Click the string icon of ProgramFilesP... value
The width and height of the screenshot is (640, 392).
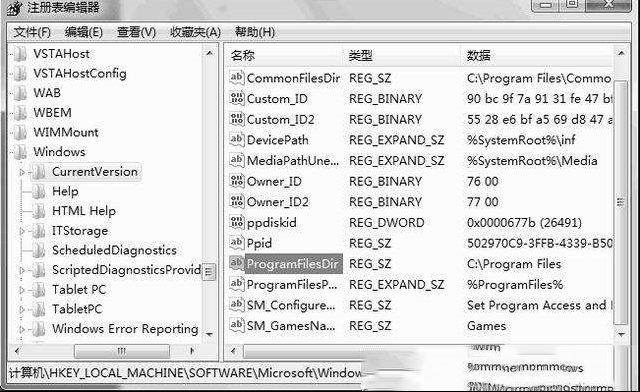[x=237, y=284]
